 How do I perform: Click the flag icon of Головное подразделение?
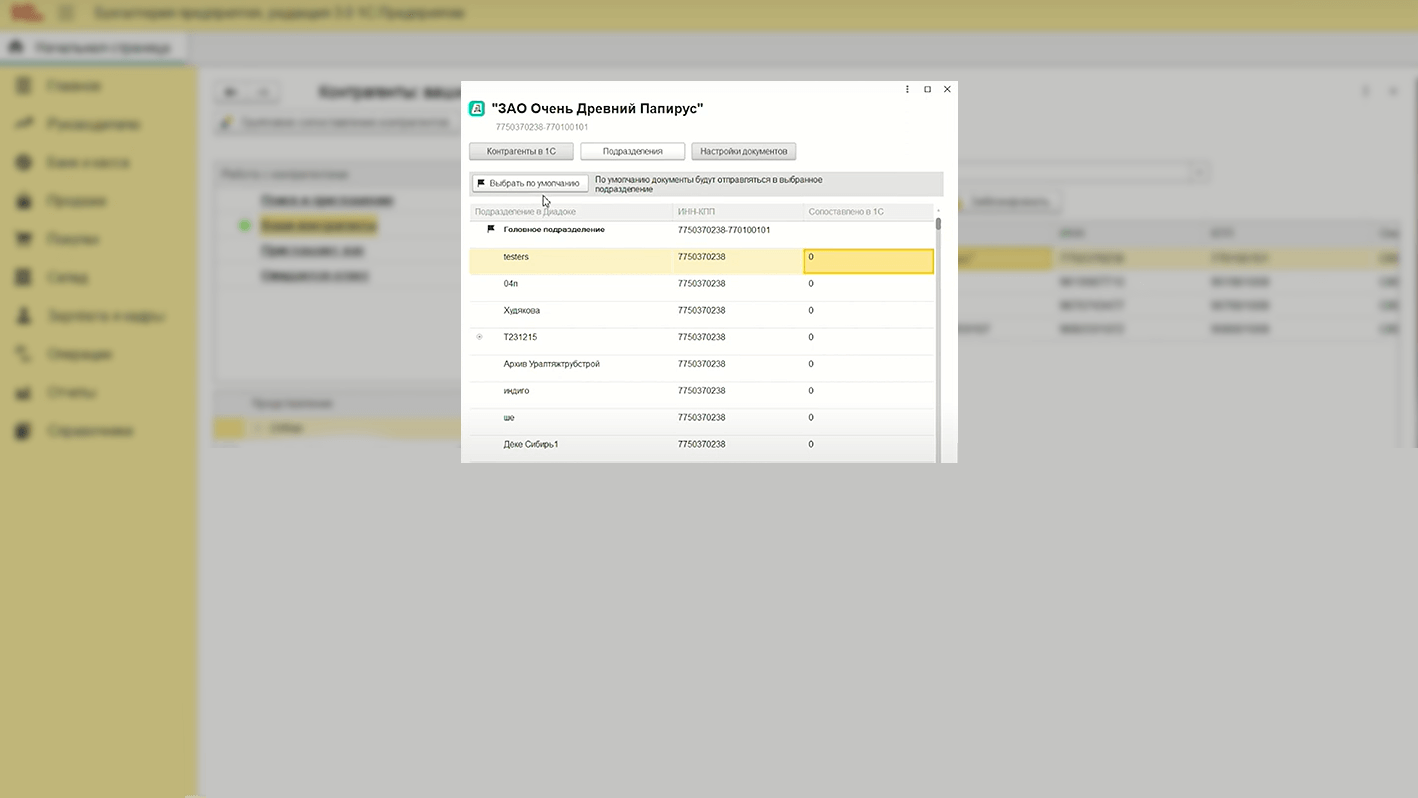tap(491, 230)
